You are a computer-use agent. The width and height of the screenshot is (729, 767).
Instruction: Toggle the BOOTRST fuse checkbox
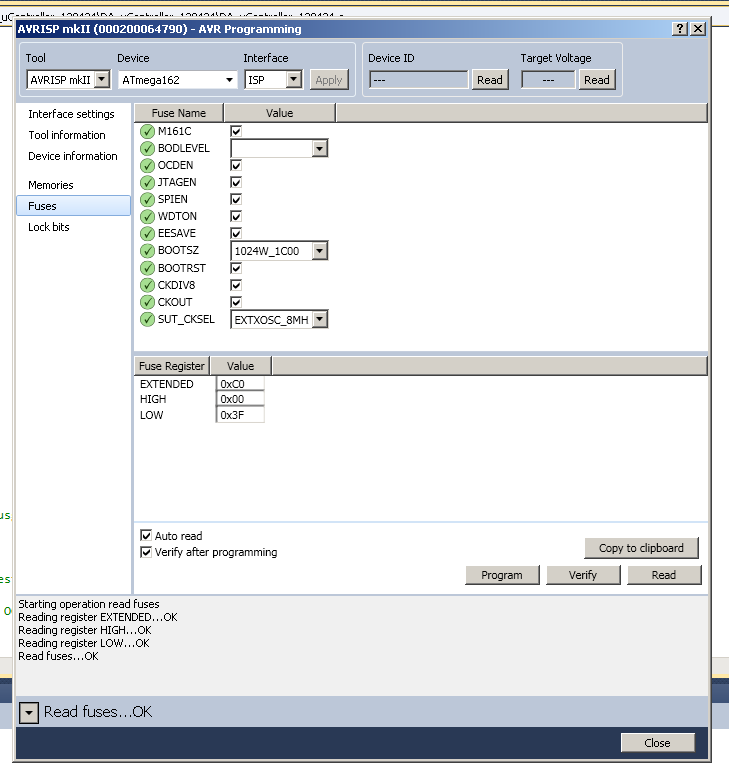click(x=236, y=268)
